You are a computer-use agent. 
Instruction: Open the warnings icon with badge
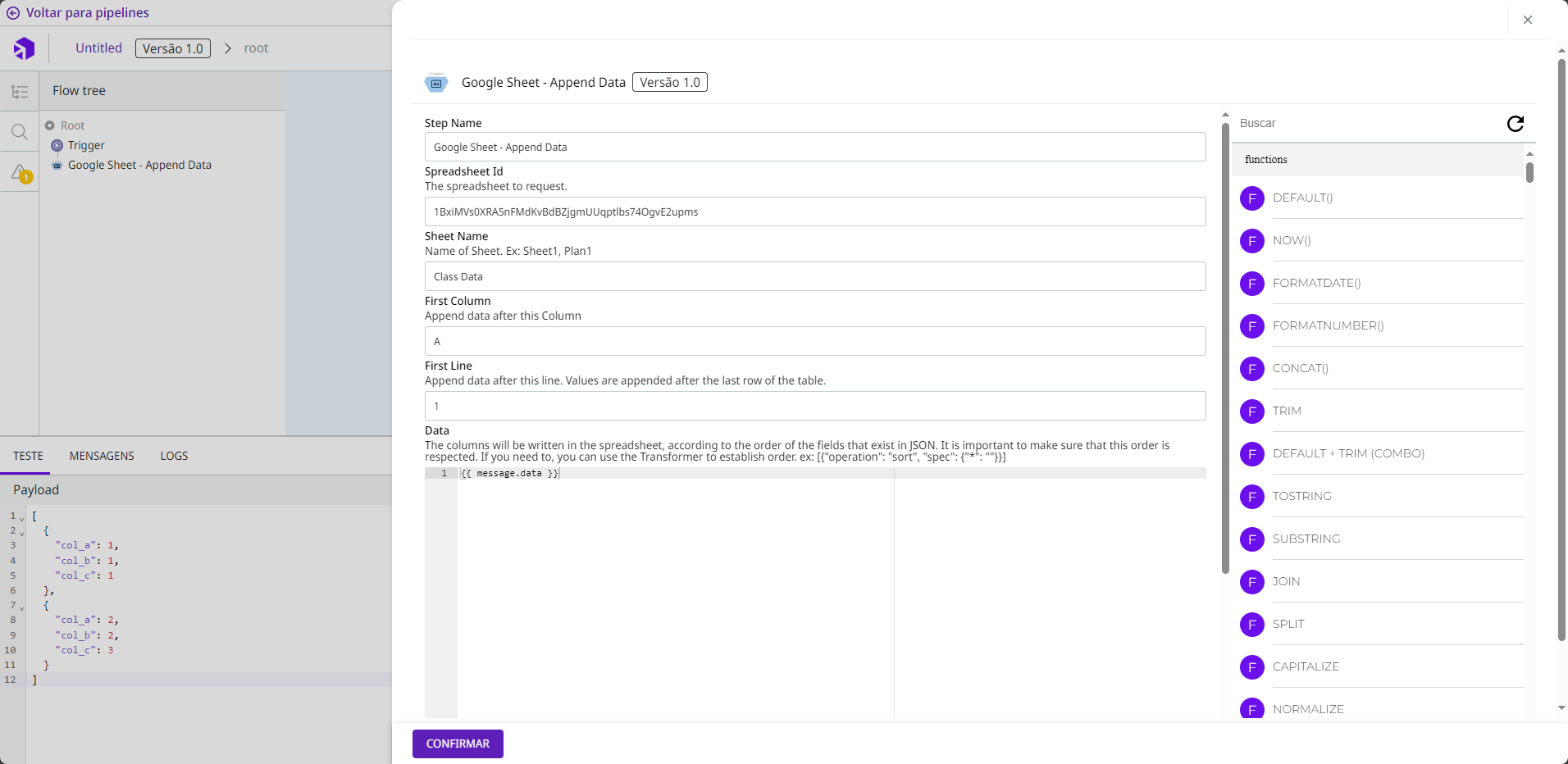click(21, 173)
